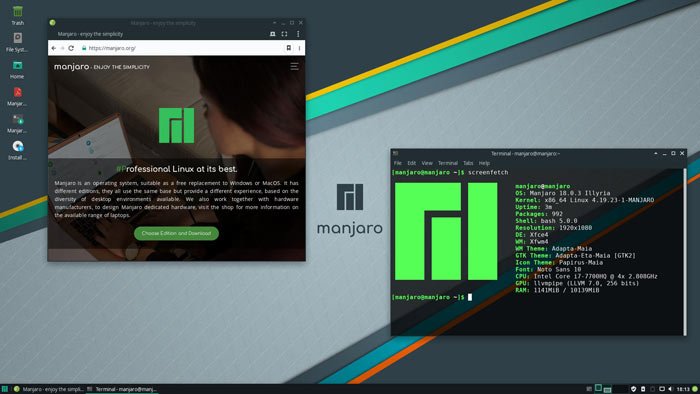Click the 'WM Theme: Adapta-Maia' line

(x=554, y=249)
